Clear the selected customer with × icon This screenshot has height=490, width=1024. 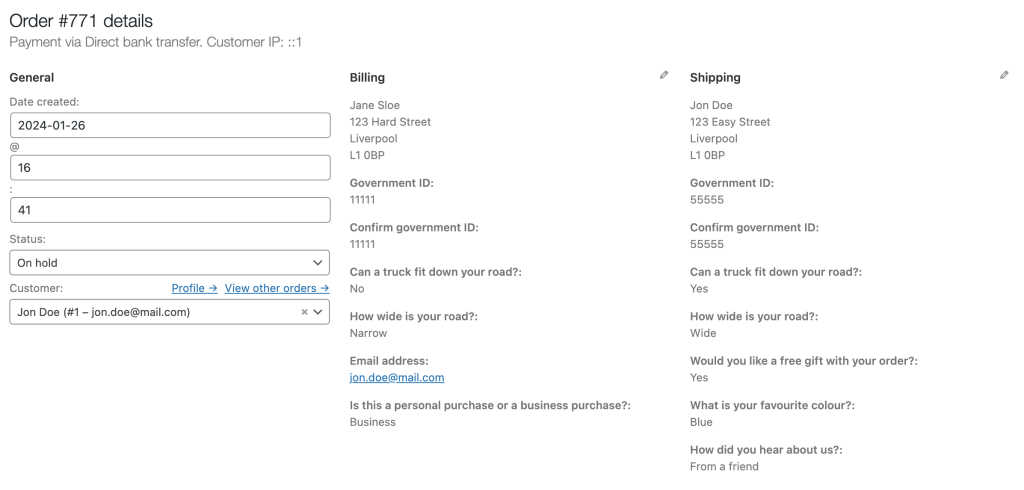point(304,312)
